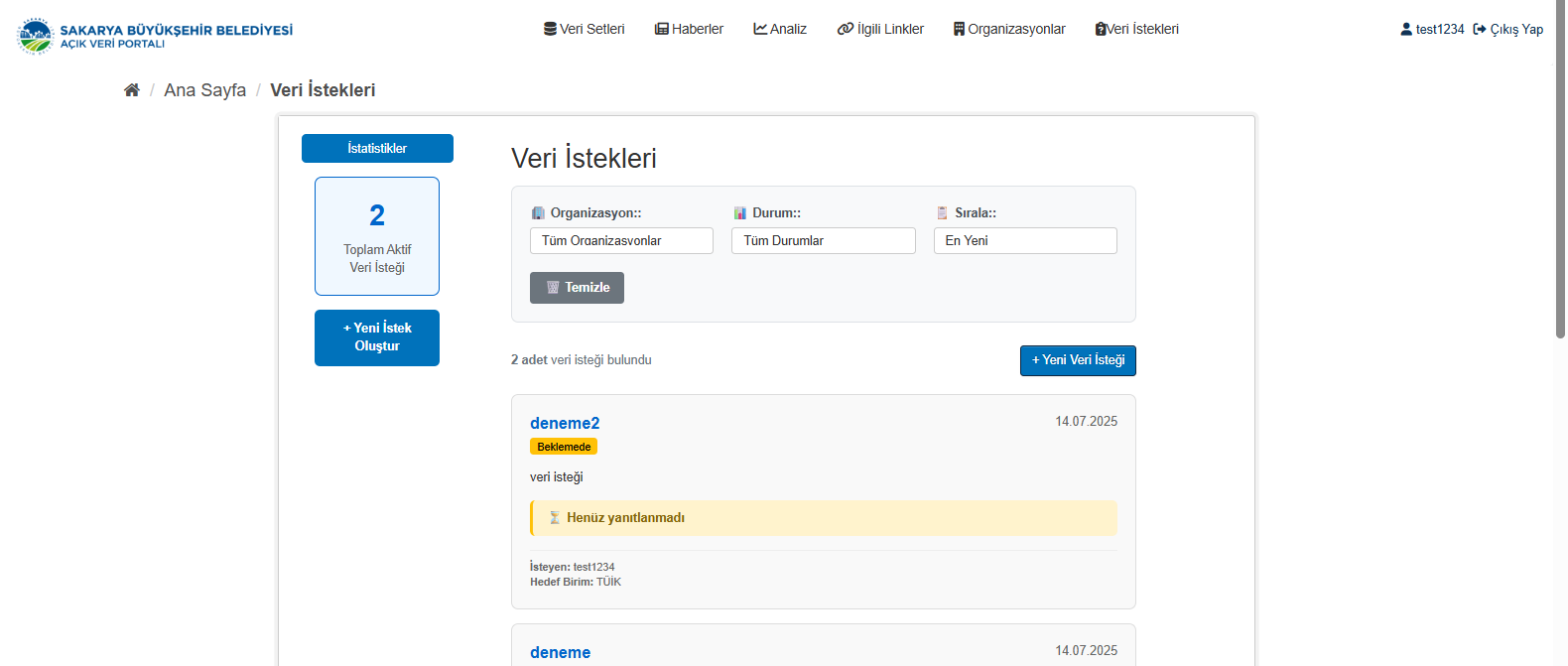Open the Haberler menu item
1568x666 pixels.
pyautogui.click(x=697, y=29)
